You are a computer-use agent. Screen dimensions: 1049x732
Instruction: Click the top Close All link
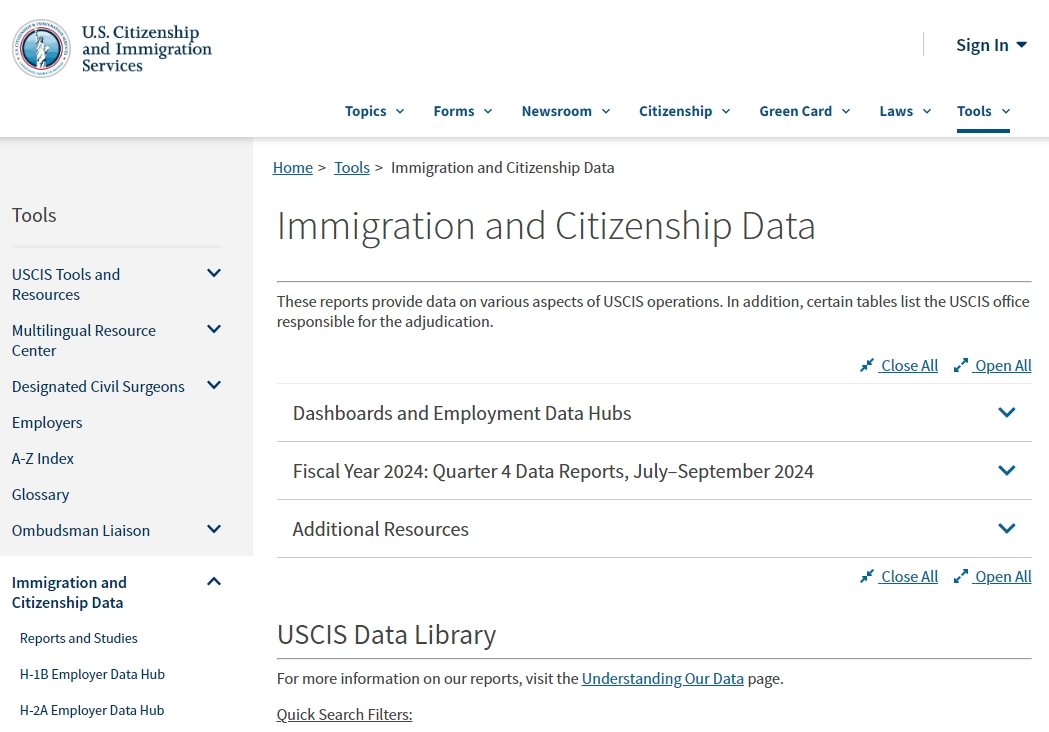[x=908, y=366]
